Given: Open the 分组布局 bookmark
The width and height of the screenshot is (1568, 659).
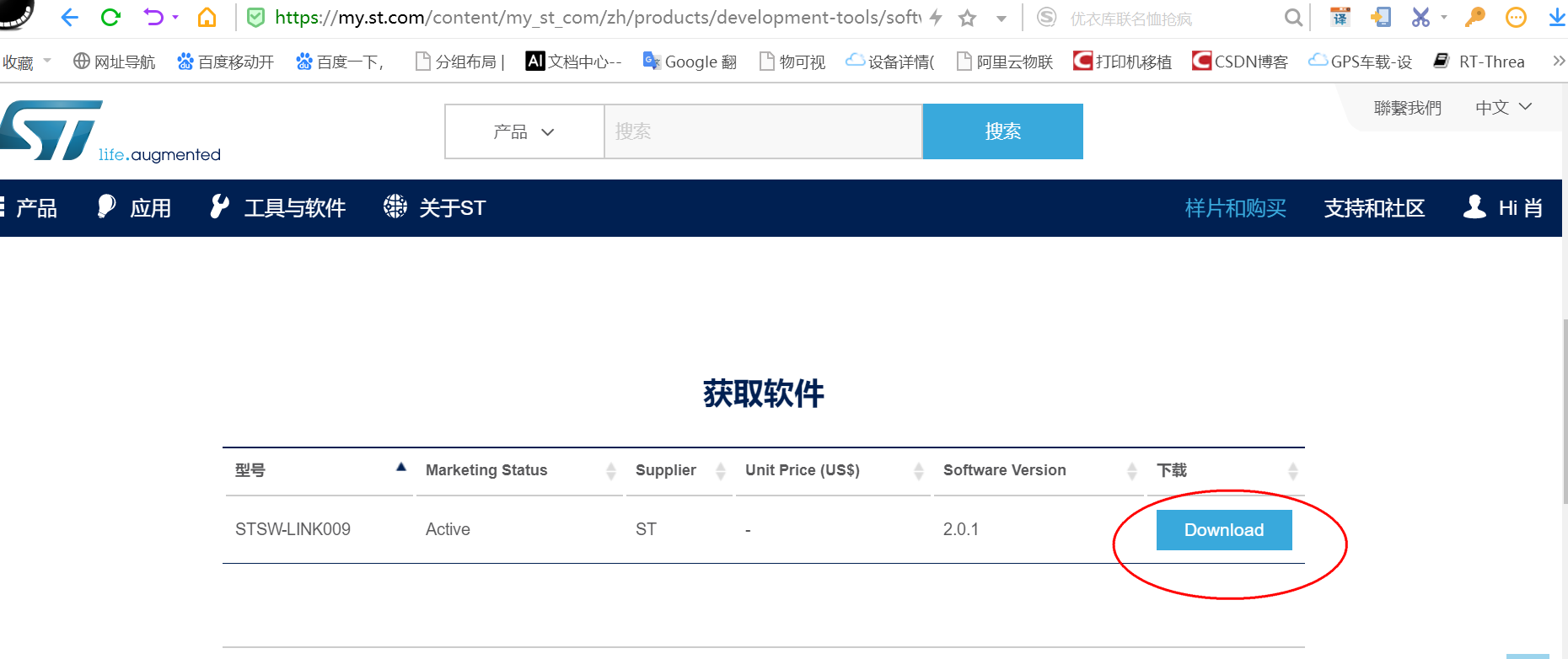Looking at the screenshot, I should pyautogui.click(x=460, y=62).
